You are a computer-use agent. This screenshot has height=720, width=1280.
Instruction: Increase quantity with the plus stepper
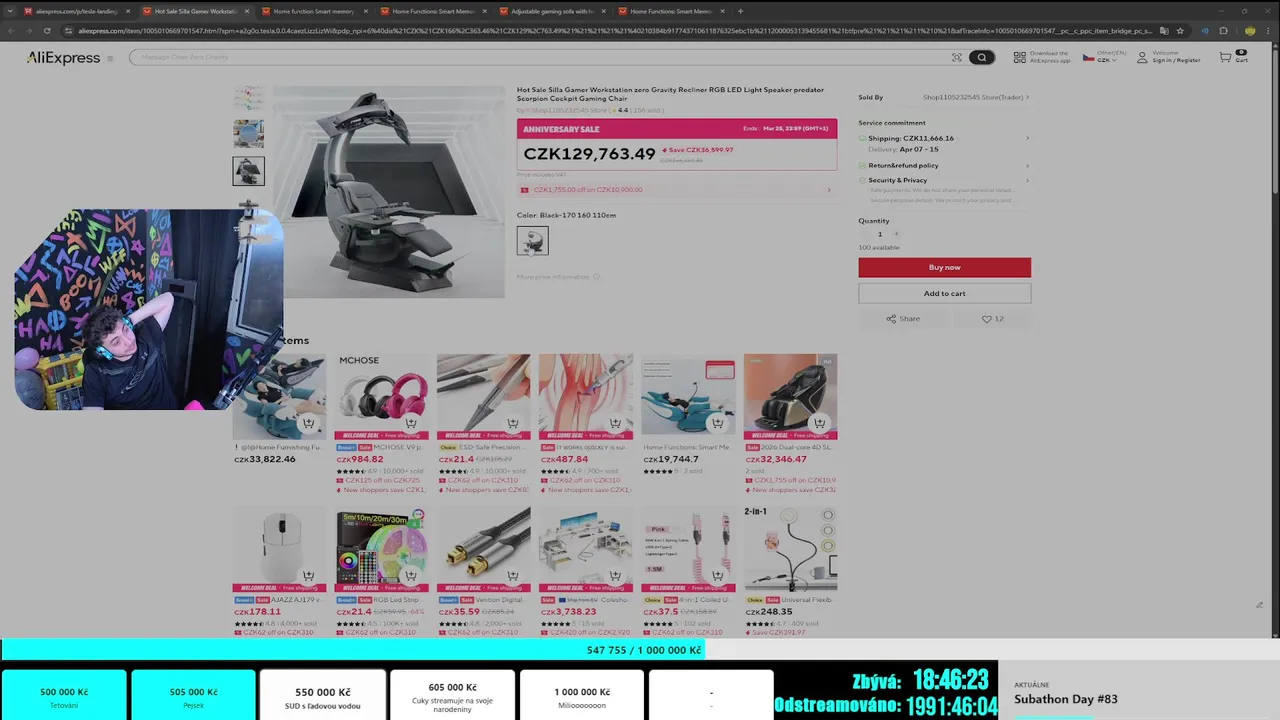tap(896, 234)
